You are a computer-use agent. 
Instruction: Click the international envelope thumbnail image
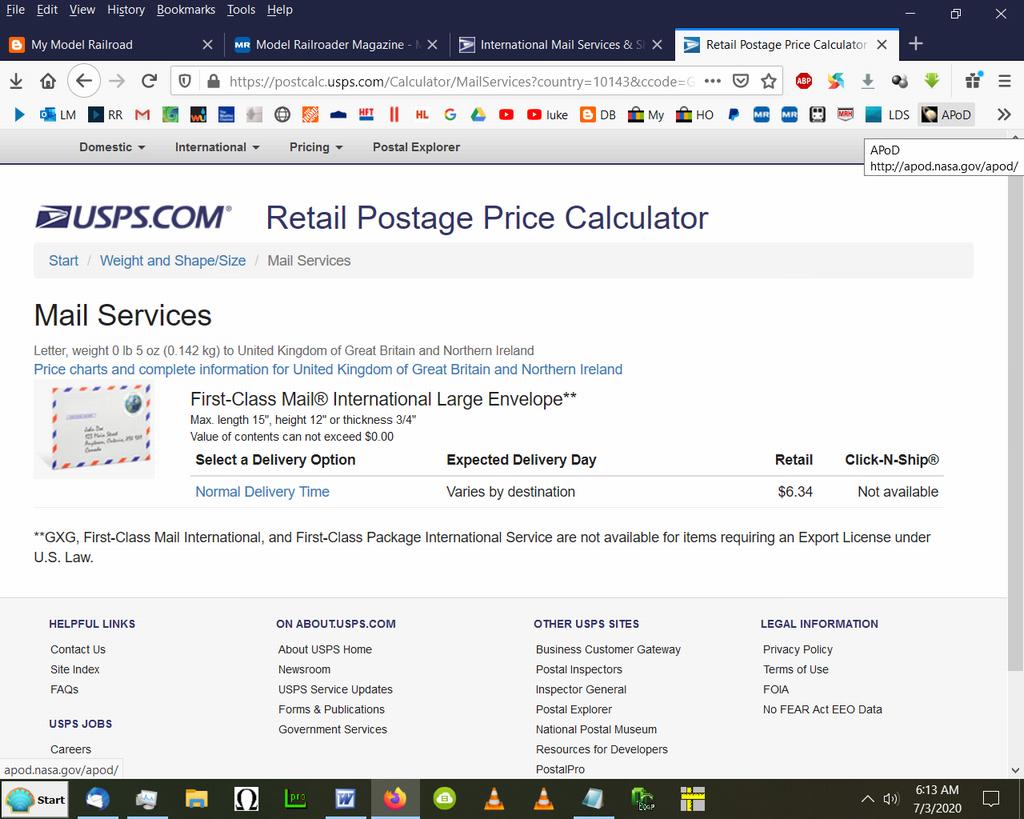(94, 430)
